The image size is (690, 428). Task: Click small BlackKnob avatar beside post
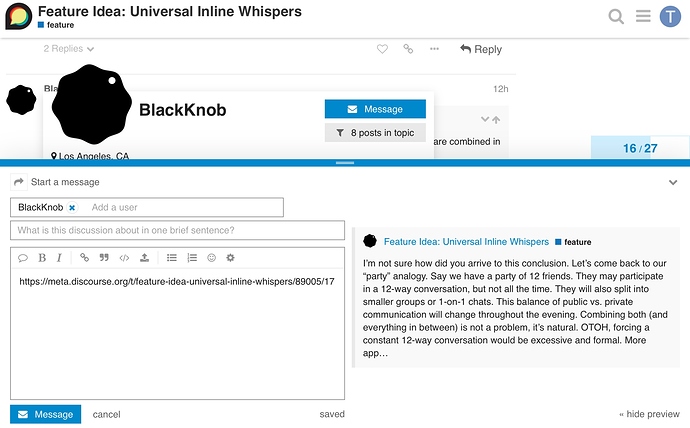(21, 100)
